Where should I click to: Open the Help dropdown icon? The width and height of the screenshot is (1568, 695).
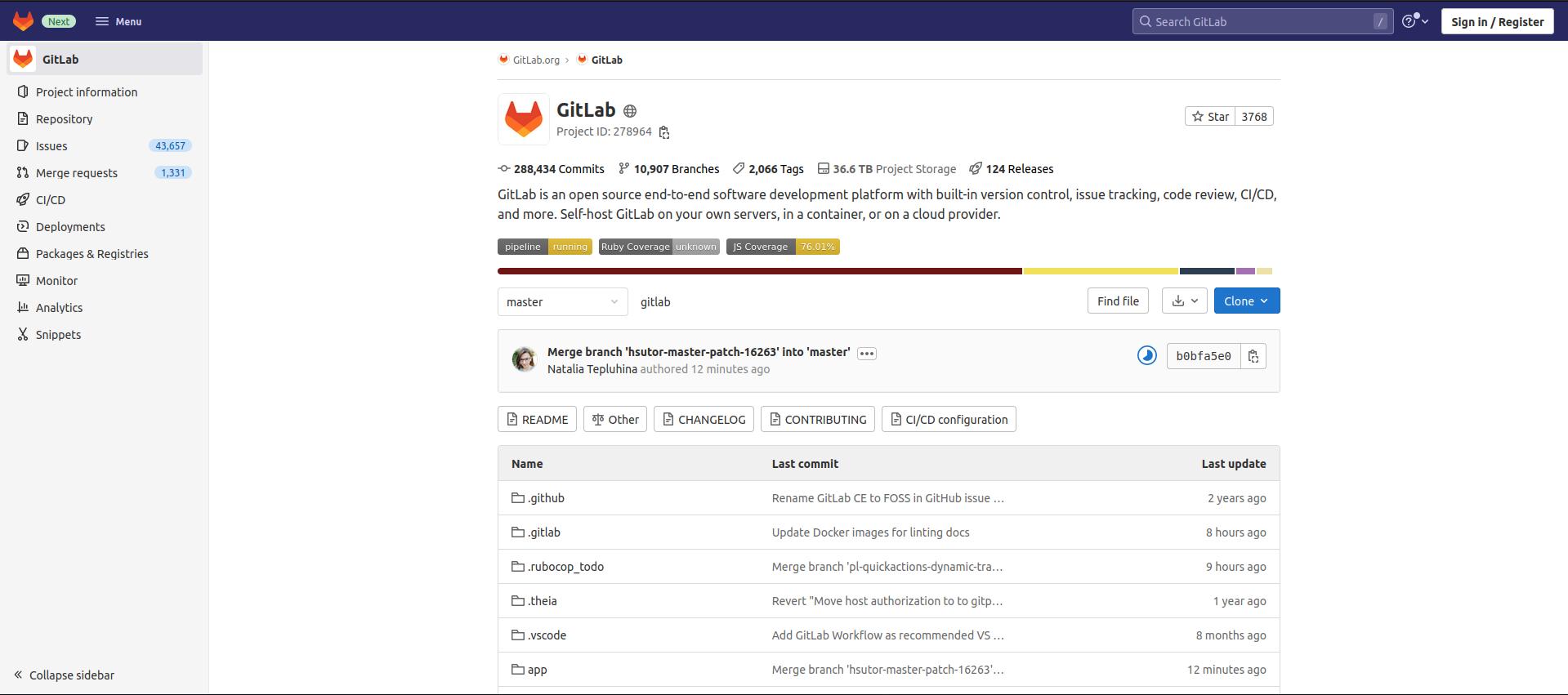pos(1415,21)
